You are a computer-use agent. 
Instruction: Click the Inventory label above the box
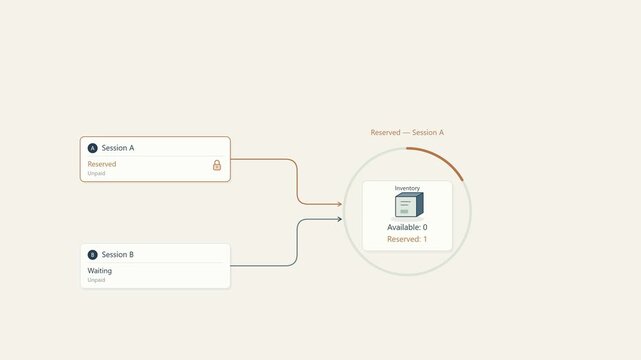click(407, 188)
